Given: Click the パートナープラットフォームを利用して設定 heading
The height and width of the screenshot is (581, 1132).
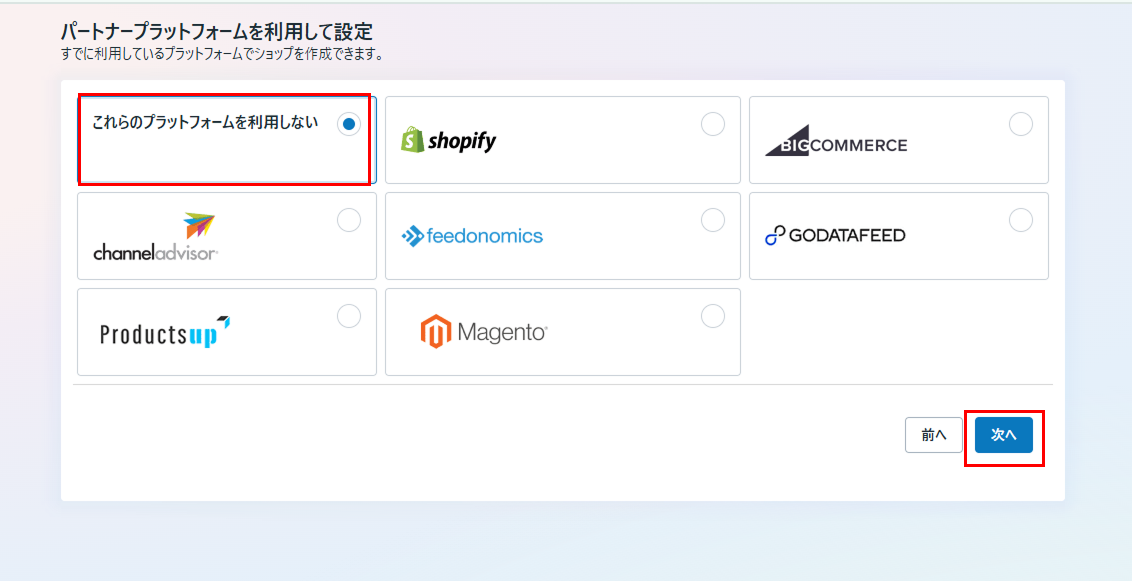Looking at the screenshot, I should [216, 32].
